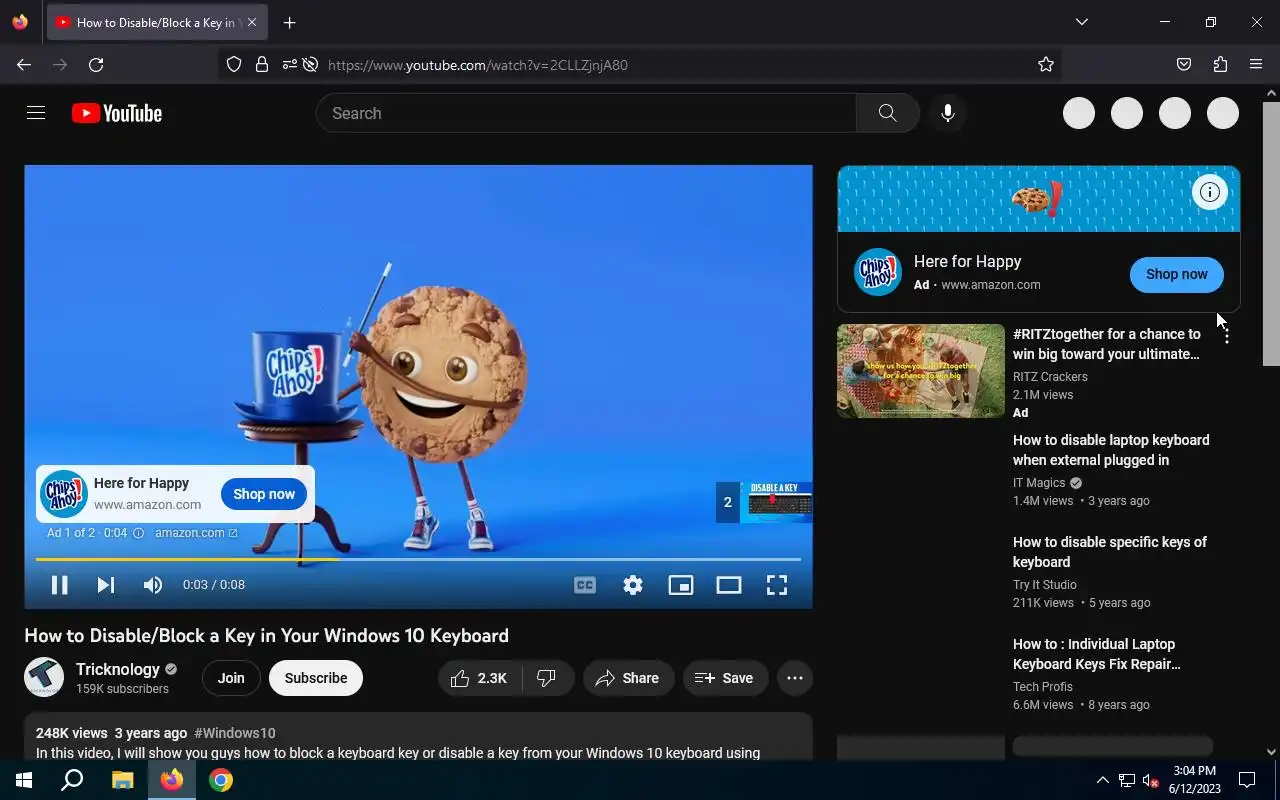Image resolution: width=1280 pixels, height=800 pixels.
Task: Show hidden system tray icons
Action: pyautogui.click(x=1102, y=780)
